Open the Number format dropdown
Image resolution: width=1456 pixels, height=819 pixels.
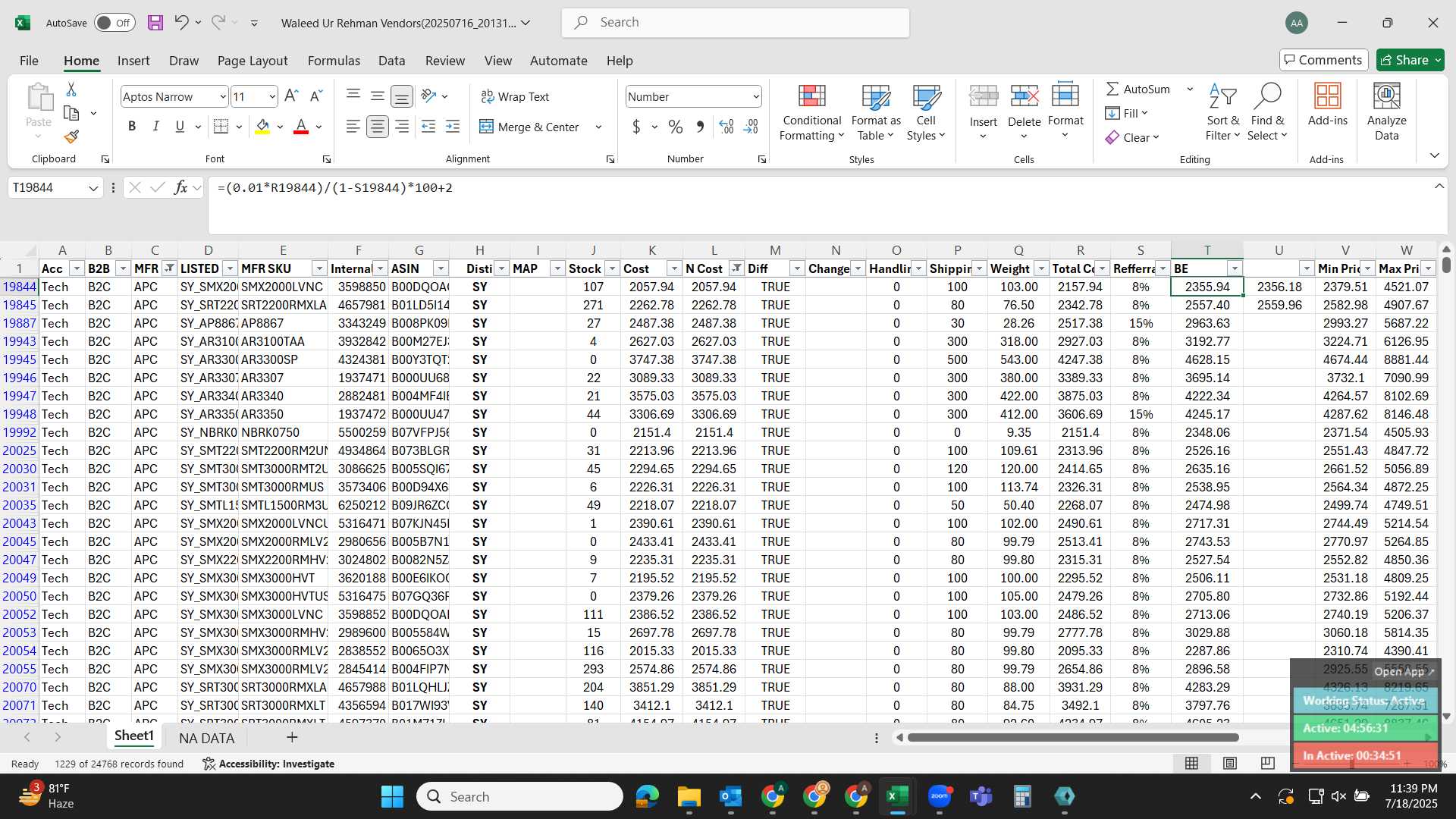756,96
